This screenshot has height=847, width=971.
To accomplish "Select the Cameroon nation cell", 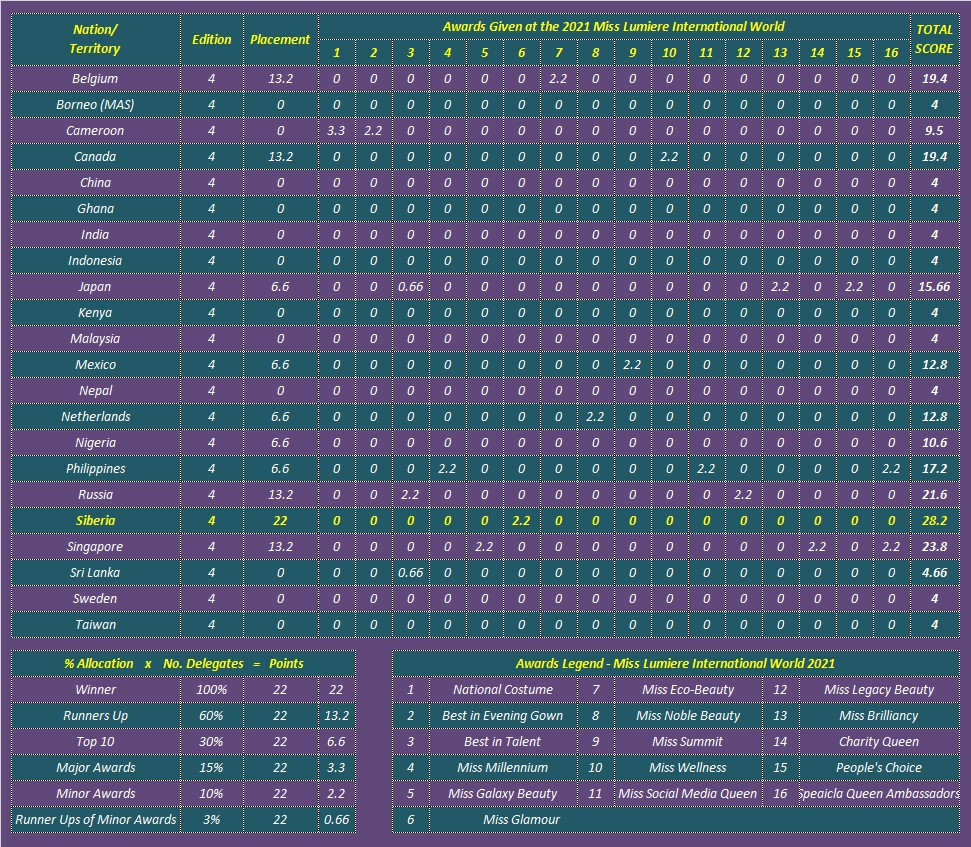I will pos(95,131).
